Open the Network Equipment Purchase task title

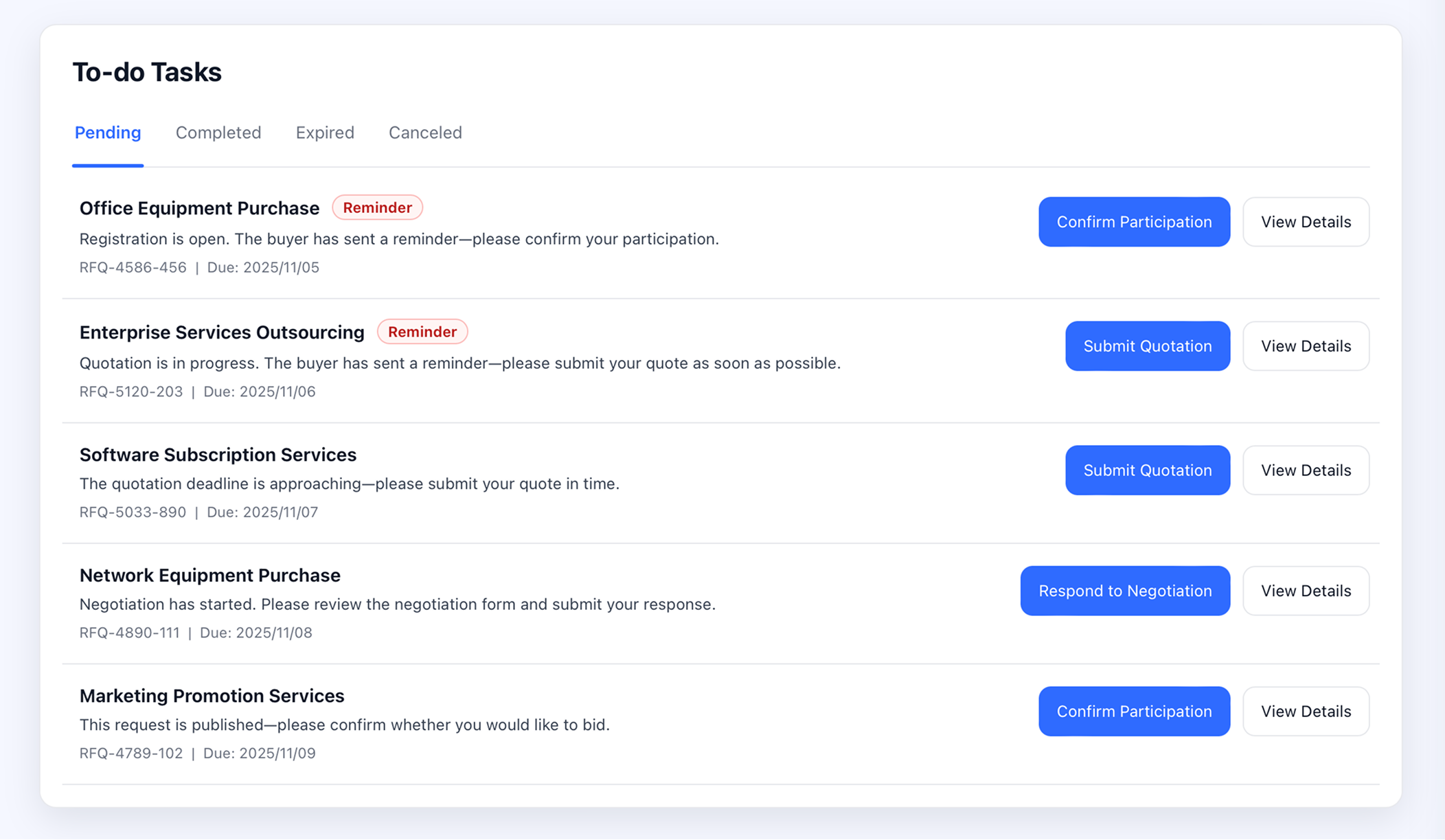click(x=210, y=575)
